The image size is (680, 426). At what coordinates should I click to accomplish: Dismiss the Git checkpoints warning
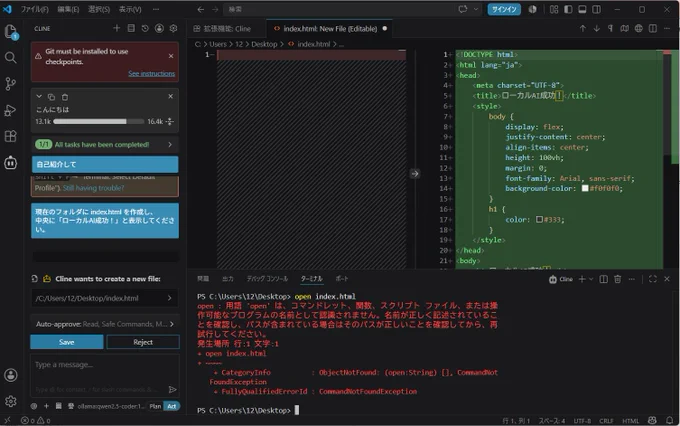click(x=171, y=56)
